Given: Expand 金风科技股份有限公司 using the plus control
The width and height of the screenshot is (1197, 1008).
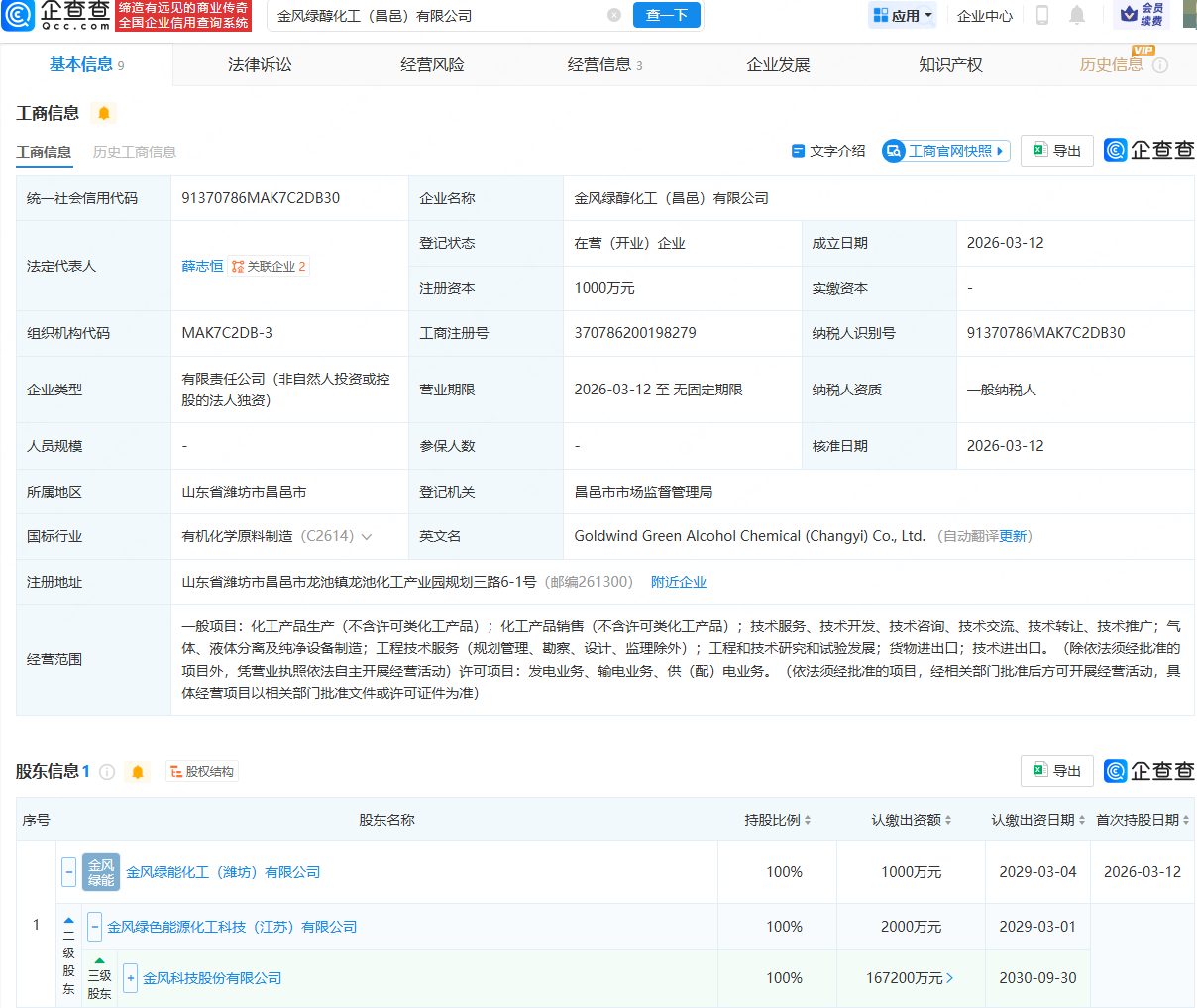Looking at the screenshot, I should pyautogui.click(x=130, y=978).
